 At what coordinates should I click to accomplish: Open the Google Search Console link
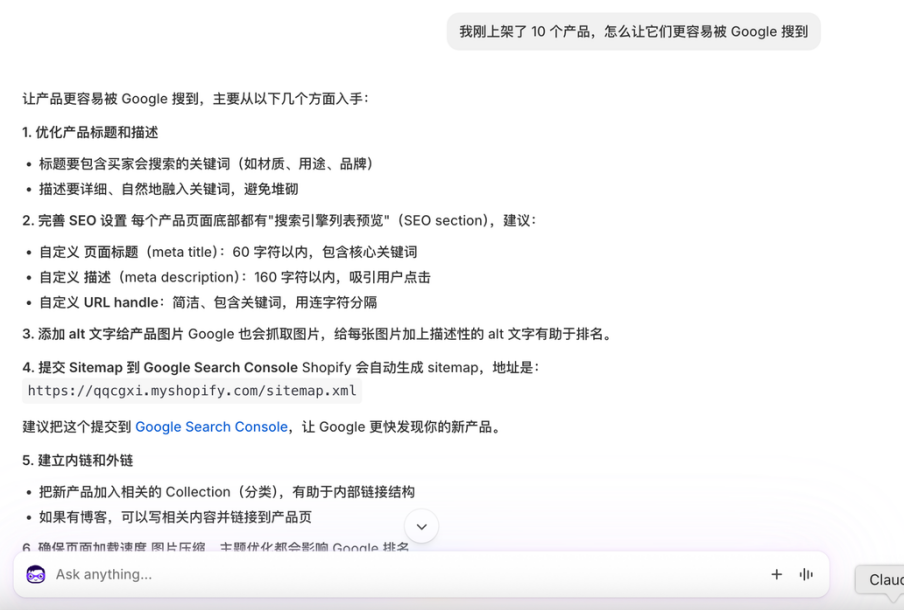(x=211, y=427)
